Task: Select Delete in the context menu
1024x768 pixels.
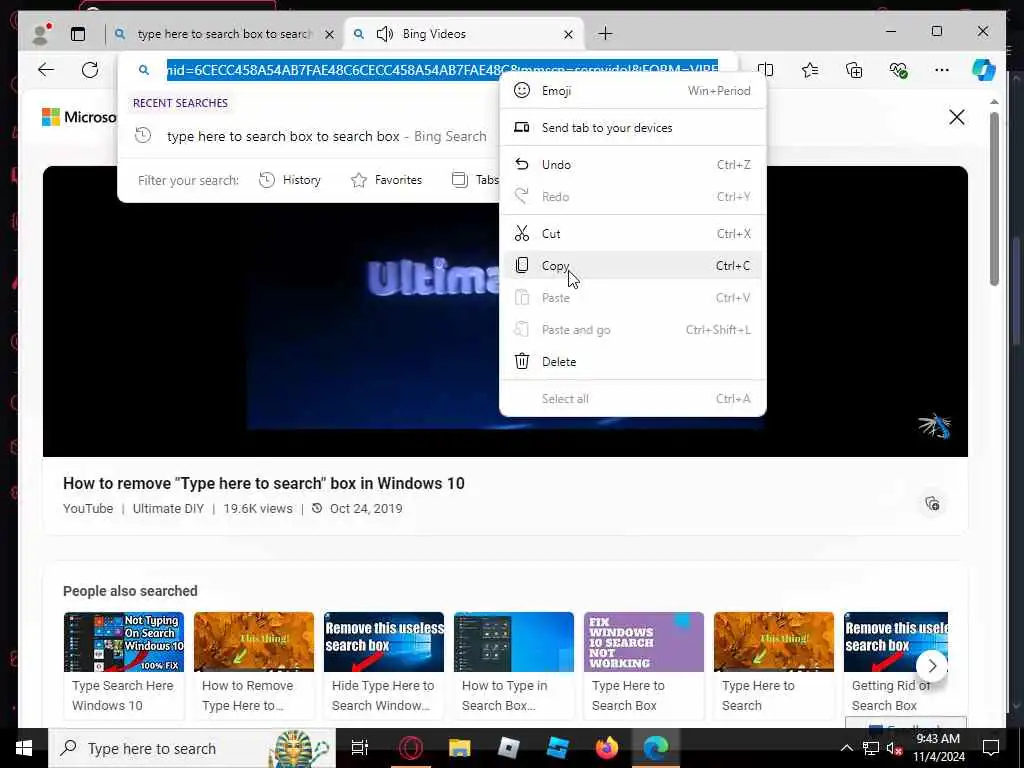Action: tap(632, 361)
